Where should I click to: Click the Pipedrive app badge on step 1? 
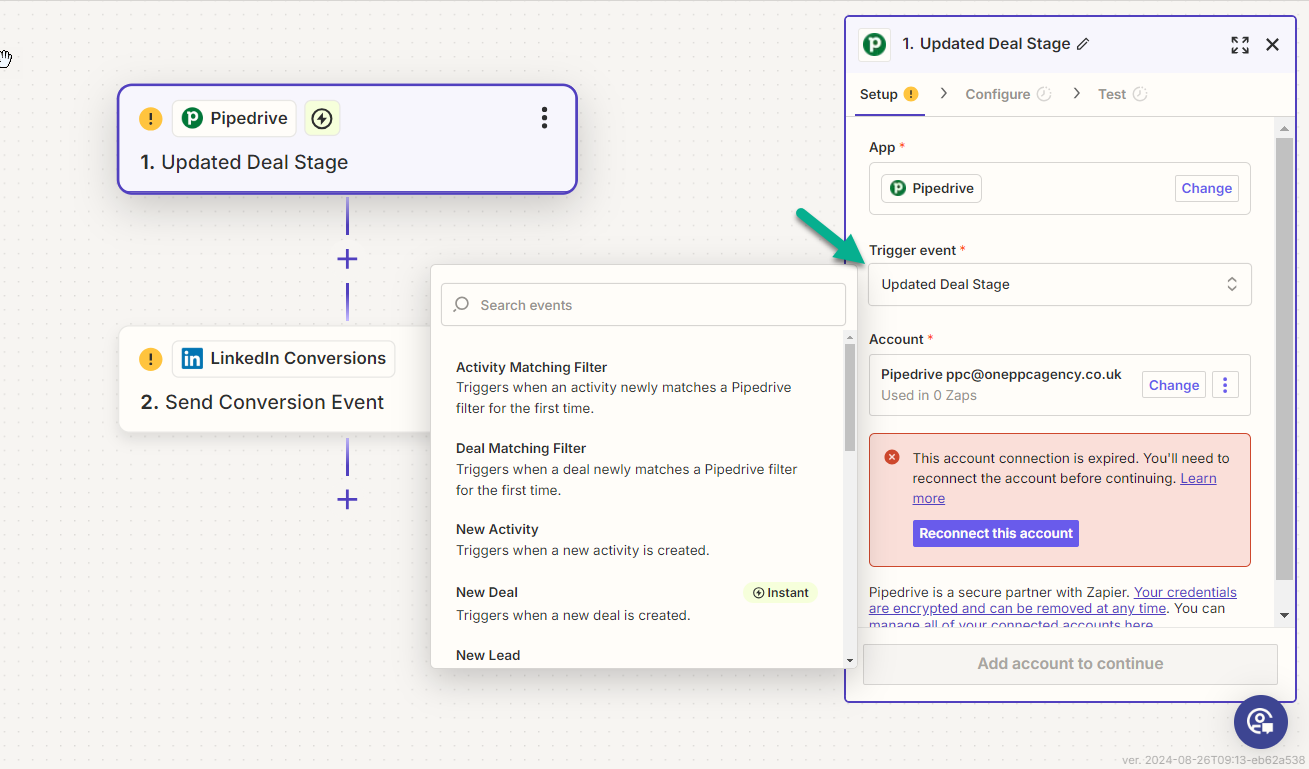234,118
